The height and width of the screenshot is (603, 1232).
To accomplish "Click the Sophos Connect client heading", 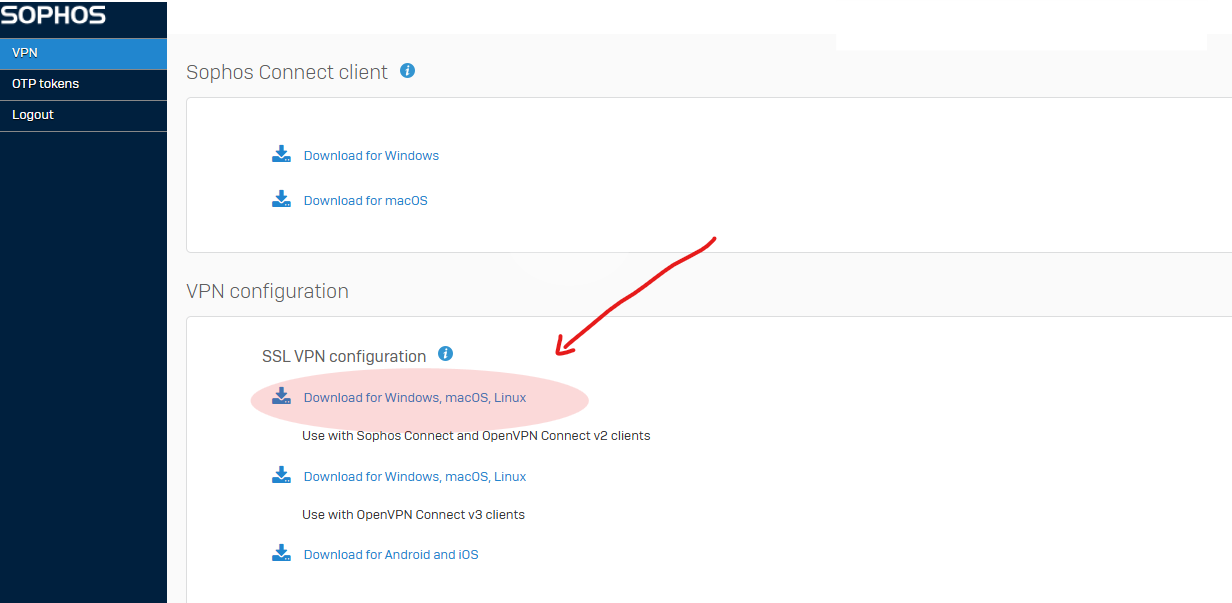I will 287,72.
